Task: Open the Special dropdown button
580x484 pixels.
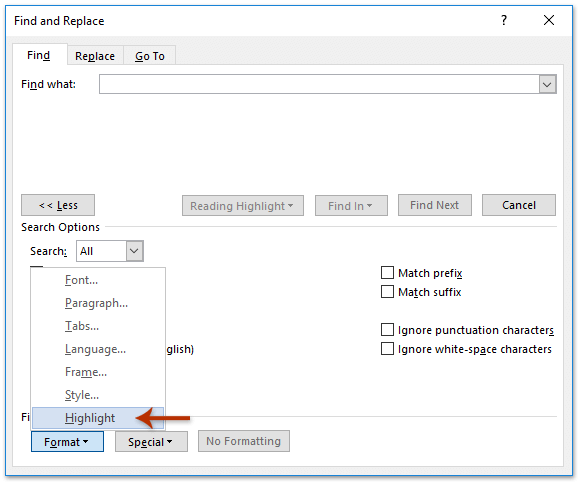Action: [x=151, y=442]
